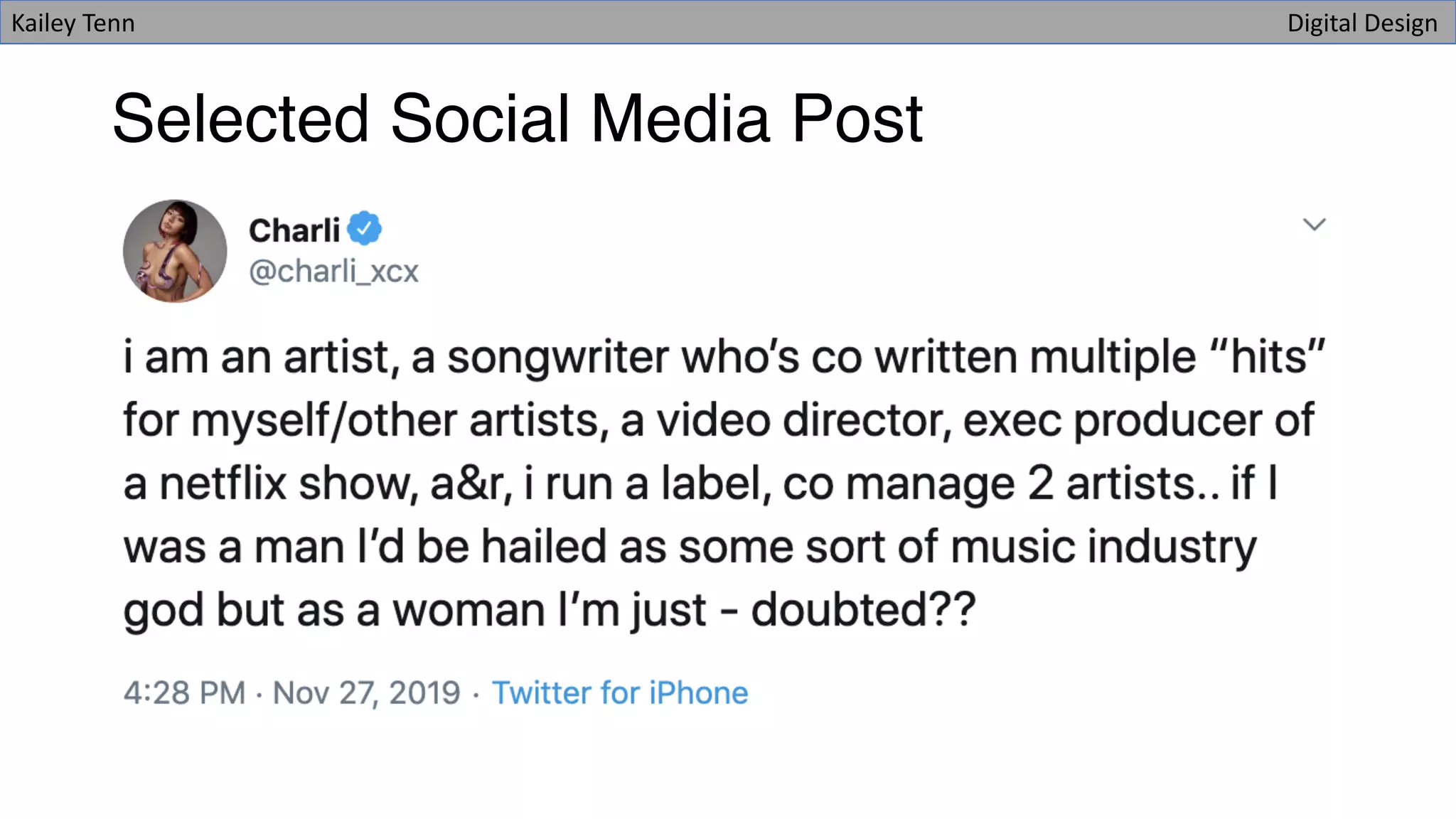Expand the tweet options chevron

pyautogui.click(x=1314, y=225)
